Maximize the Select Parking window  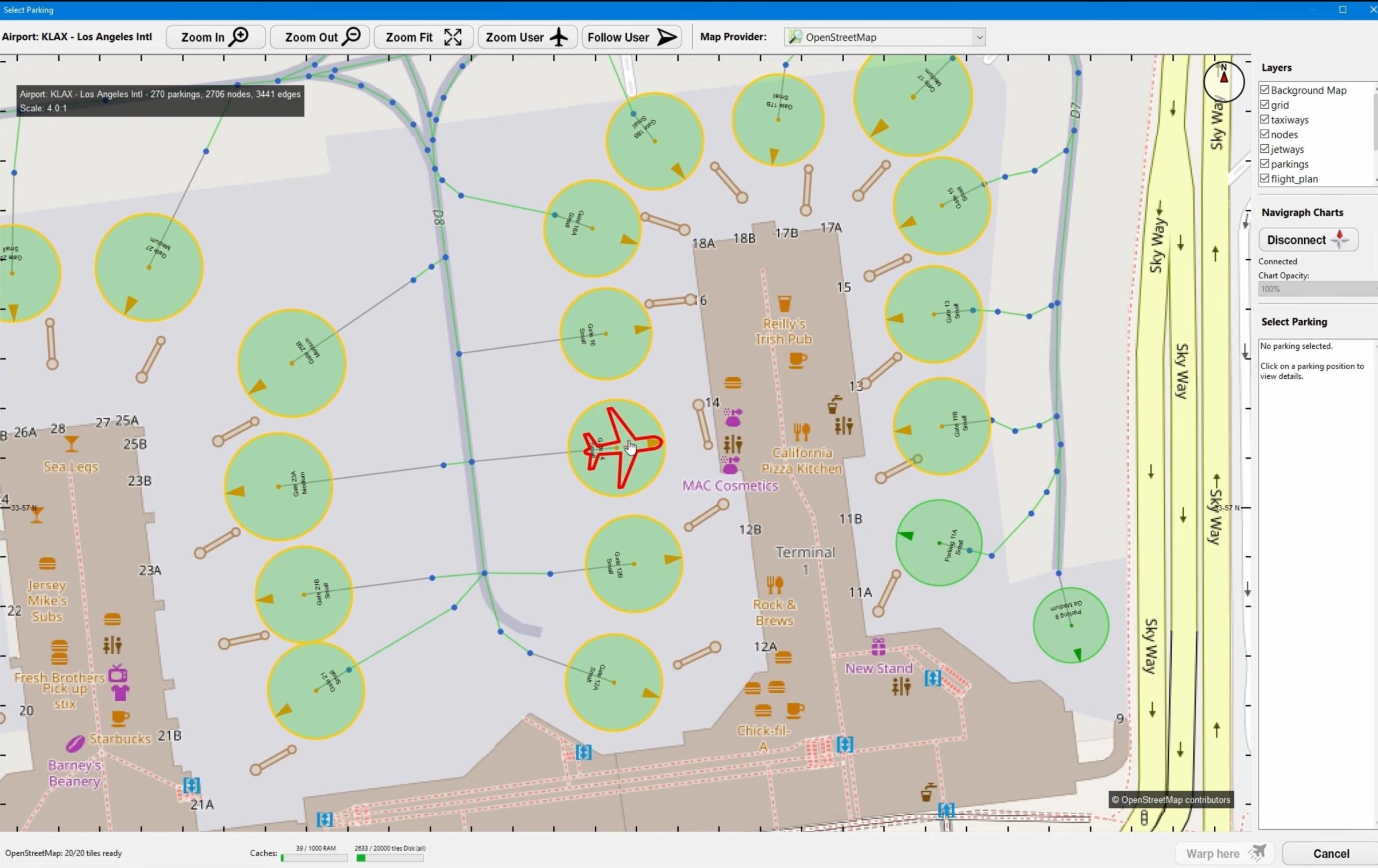(1342, 9)
